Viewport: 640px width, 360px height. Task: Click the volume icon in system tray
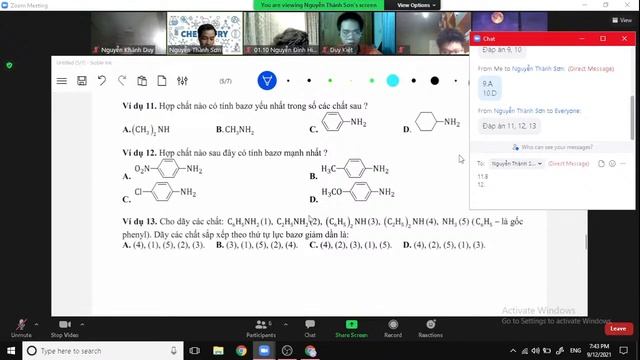[x=536, y=351]
